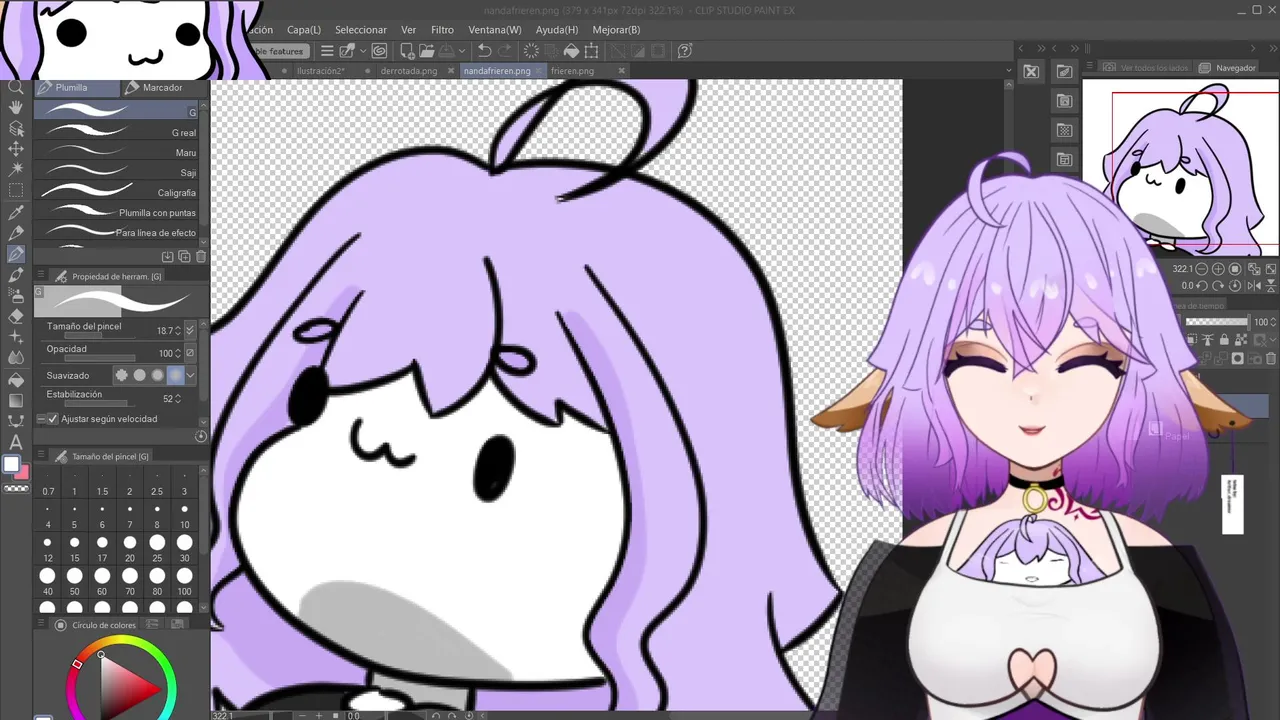Viewport: 1280px width, 720px height.
Task: Open the Tool property panel menu icon
Action: (41, 276)
